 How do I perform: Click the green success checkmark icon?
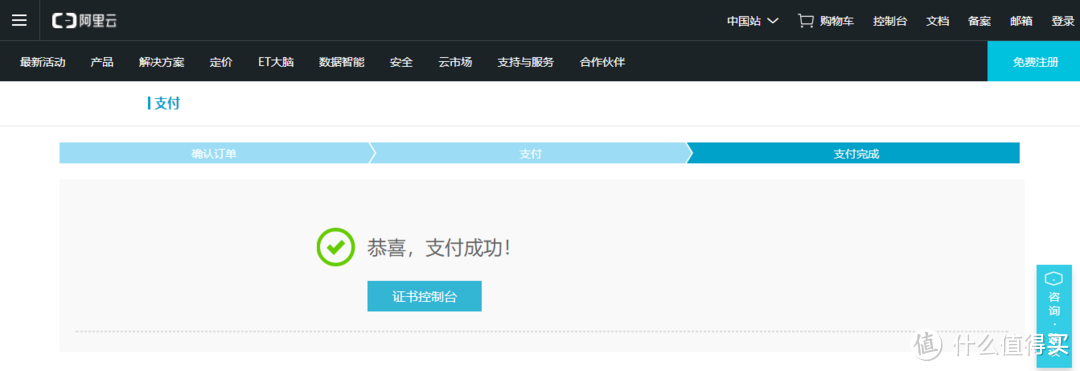335,248
